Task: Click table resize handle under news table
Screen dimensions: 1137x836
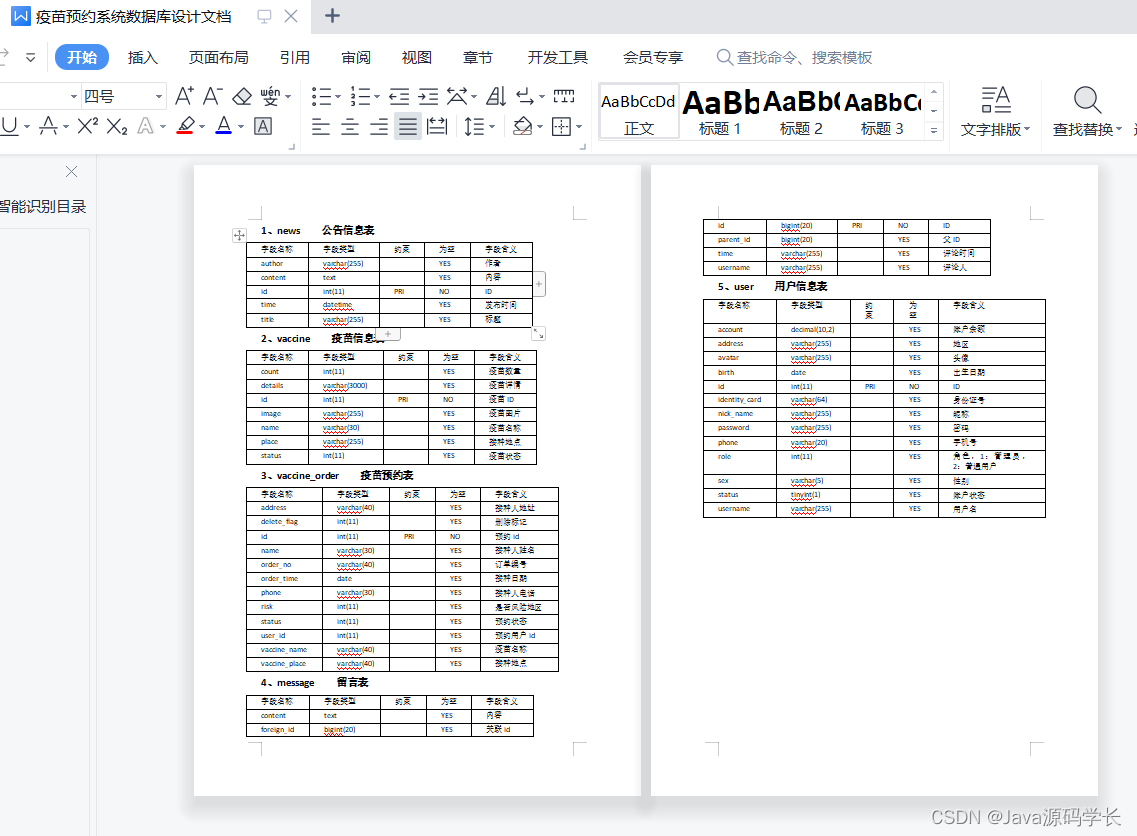Action: point(538,334)
